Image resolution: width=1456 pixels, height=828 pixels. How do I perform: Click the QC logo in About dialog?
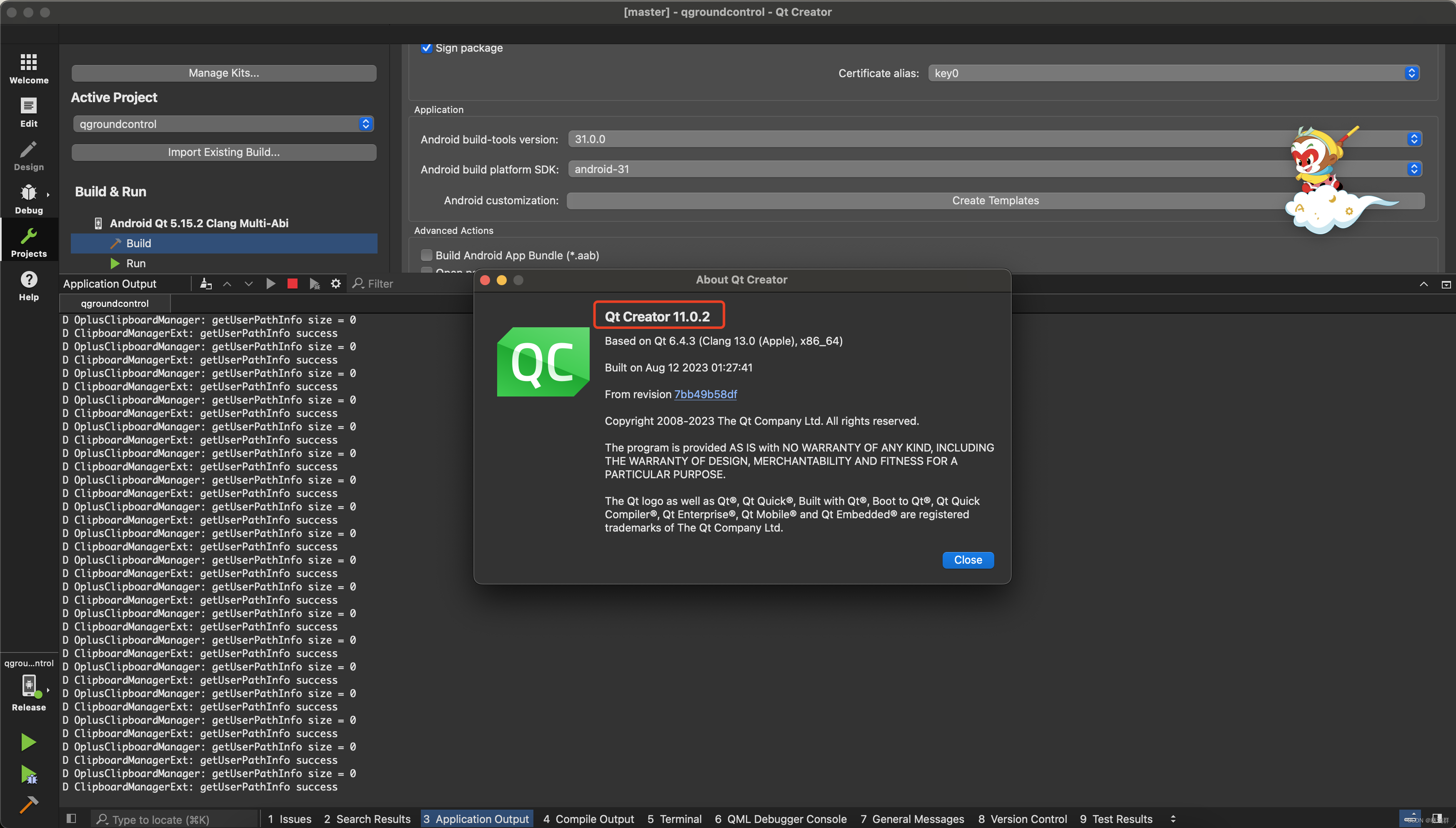pyautogui.click(x=543, y=362)
